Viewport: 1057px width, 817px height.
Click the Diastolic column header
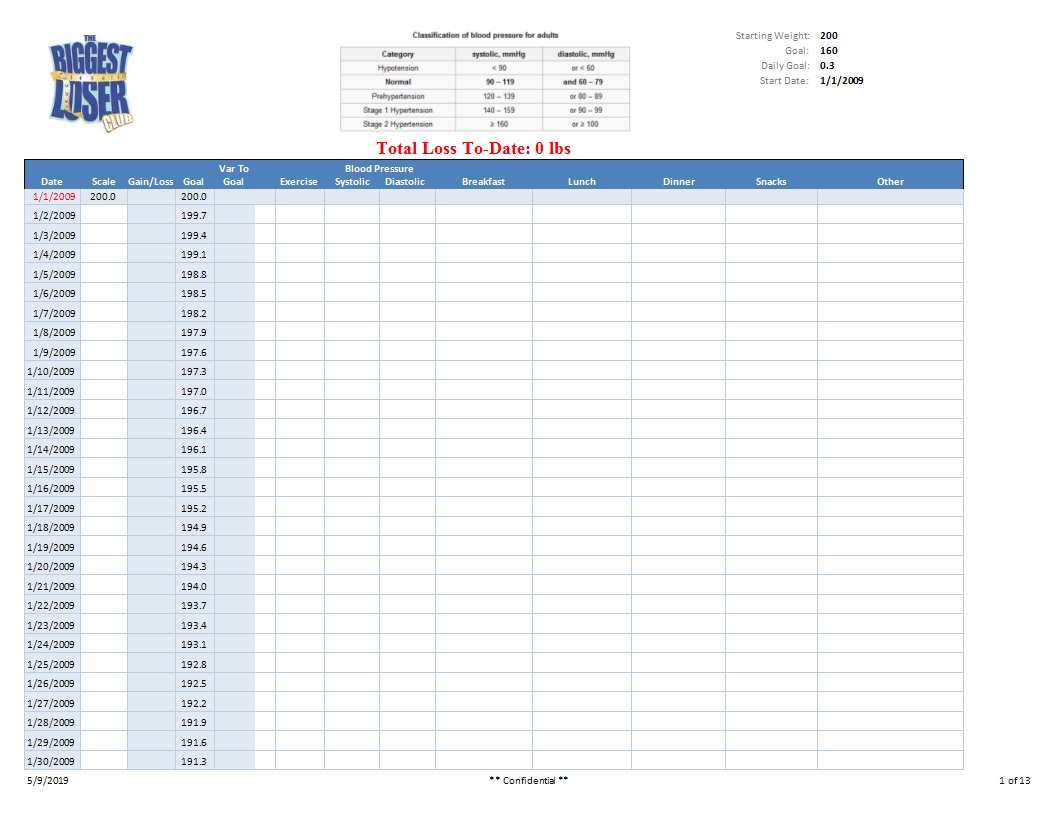(404, 181)
